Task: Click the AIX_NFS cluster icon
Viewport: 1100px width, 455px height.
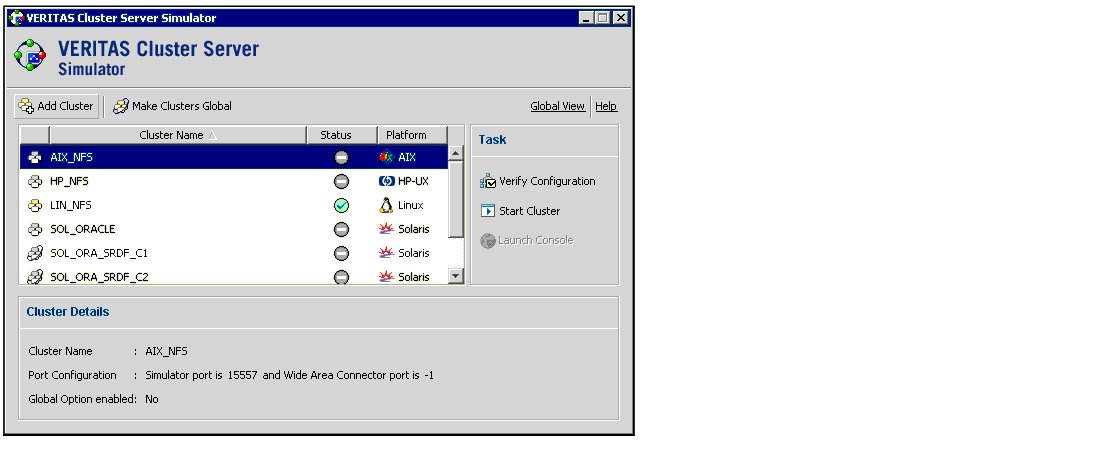Action: pyautogui.click(x=35, y=157)
